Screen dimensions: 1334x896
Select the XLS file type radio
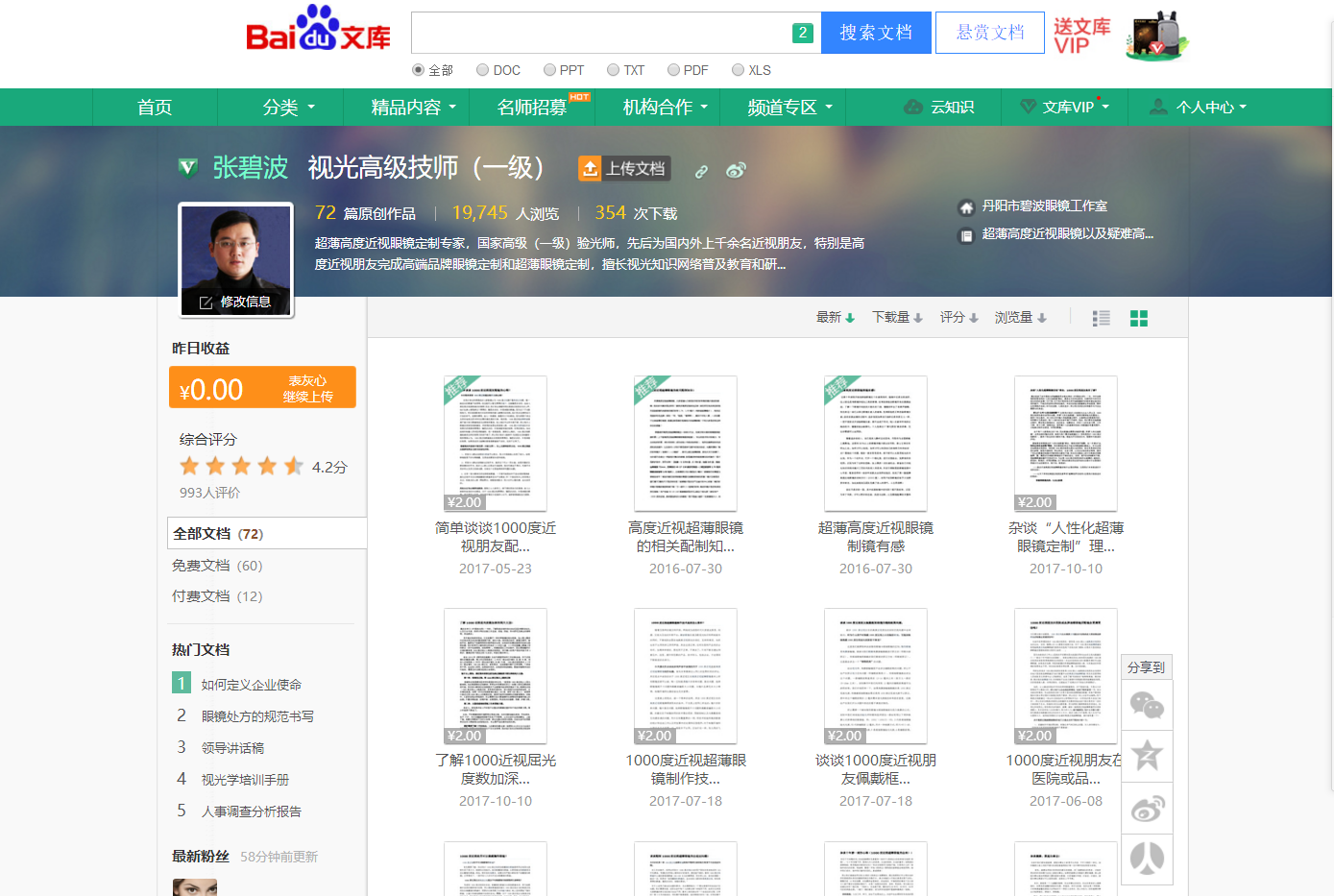coord(738,70)
